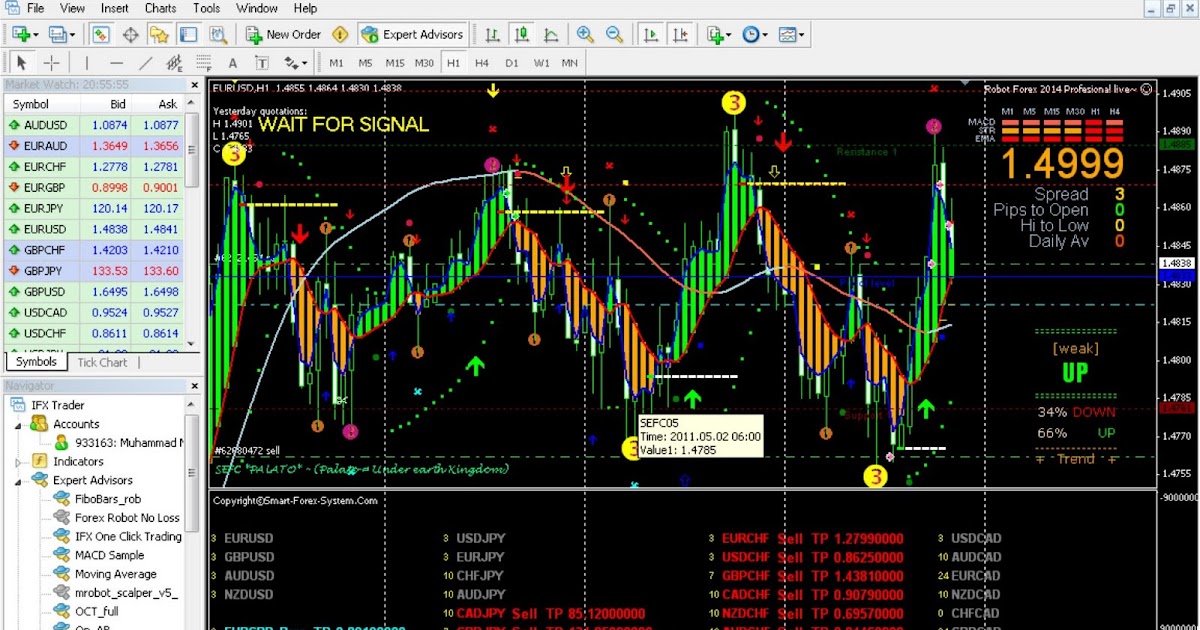
Task: Open the Insert menu
Action: (x=114, y=8)
